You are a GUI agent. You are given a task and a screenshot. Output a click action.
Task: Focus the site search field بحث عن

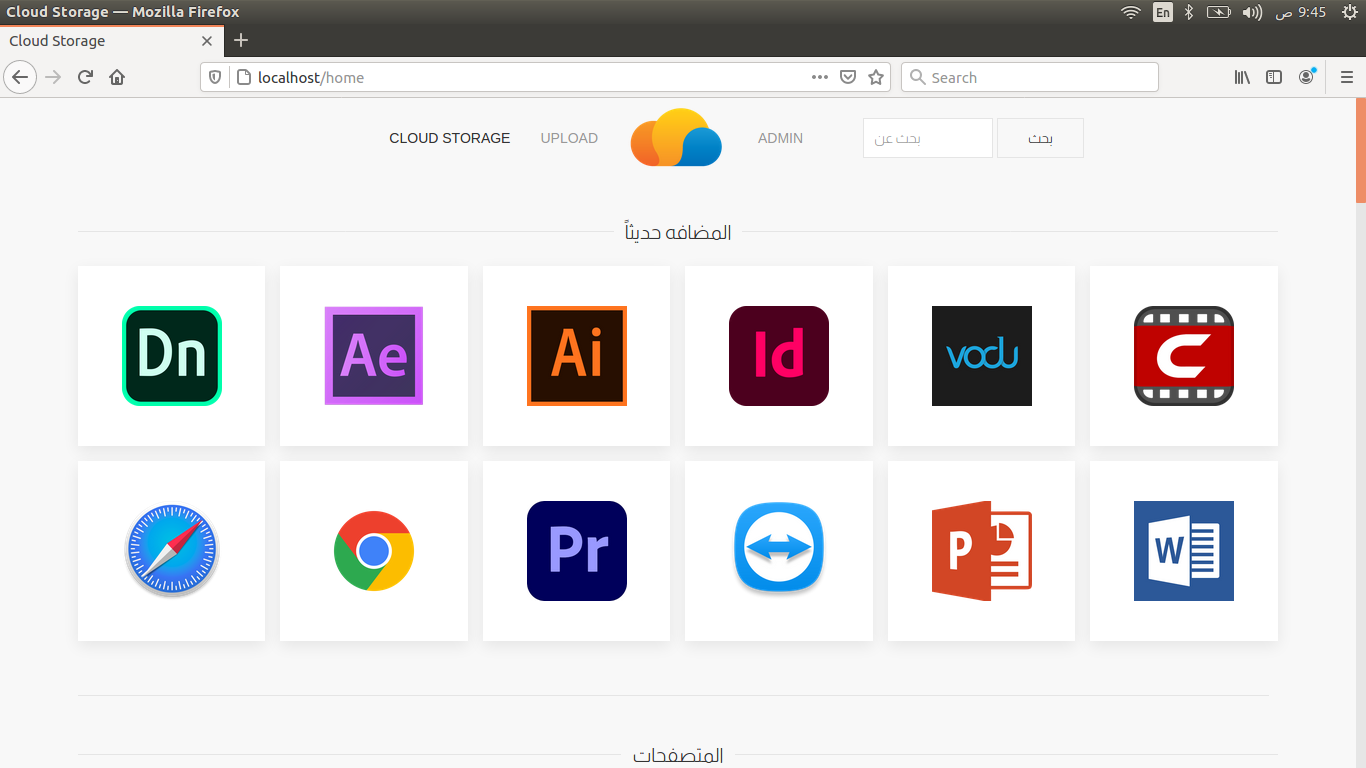pyautogui.click(x=927, y=138)
